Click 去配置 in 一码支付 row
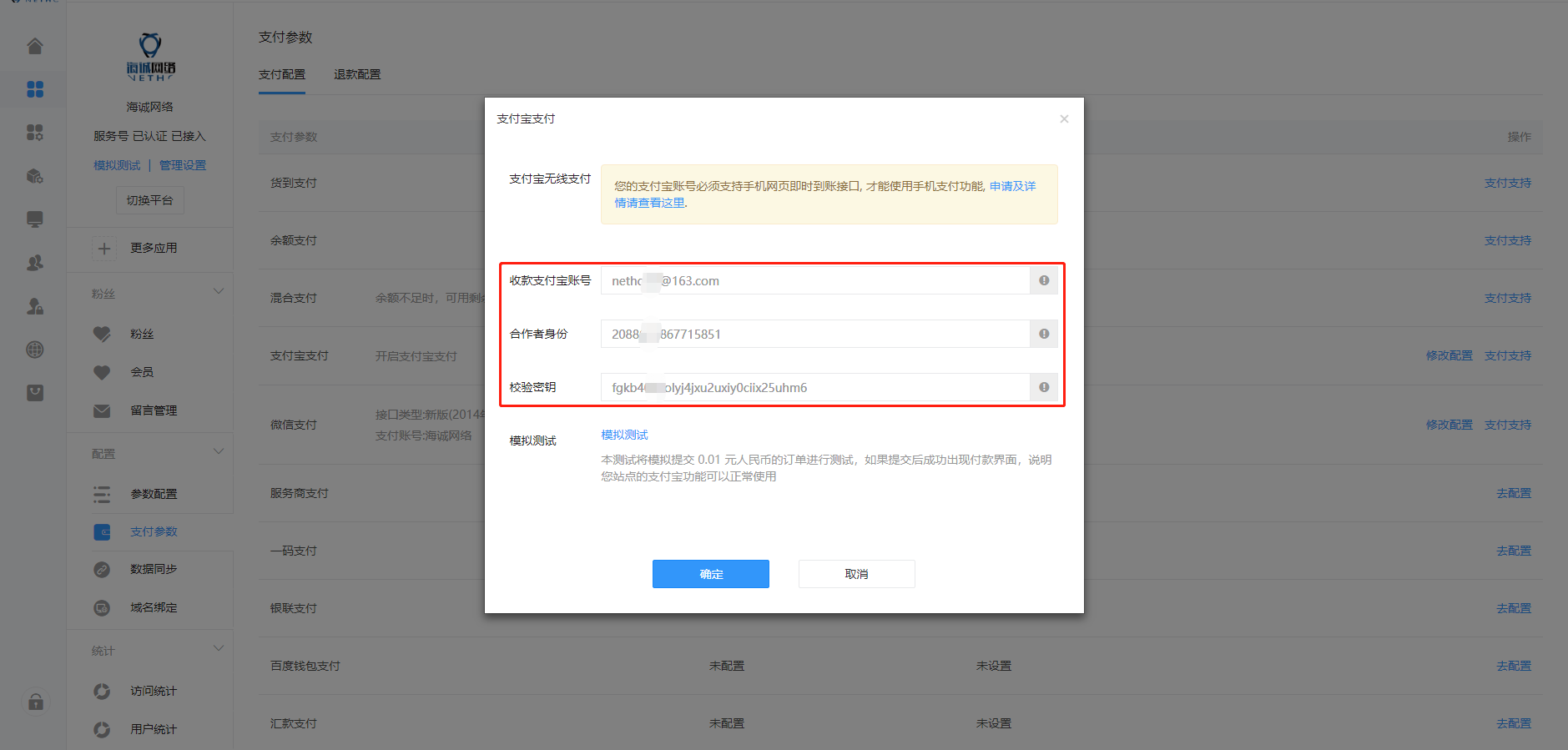Screen dimensions: 1568x750 point(1514,551)
